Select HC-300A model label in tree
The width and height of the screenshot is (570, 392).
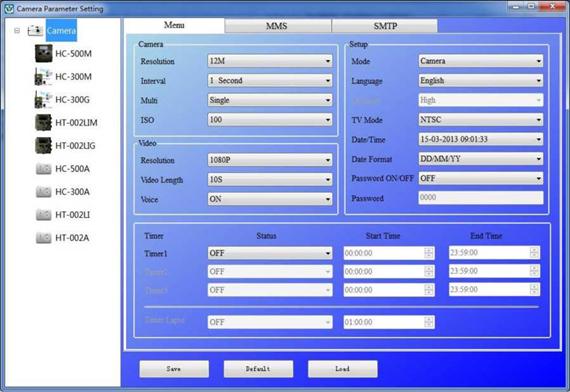coord(72,192)
